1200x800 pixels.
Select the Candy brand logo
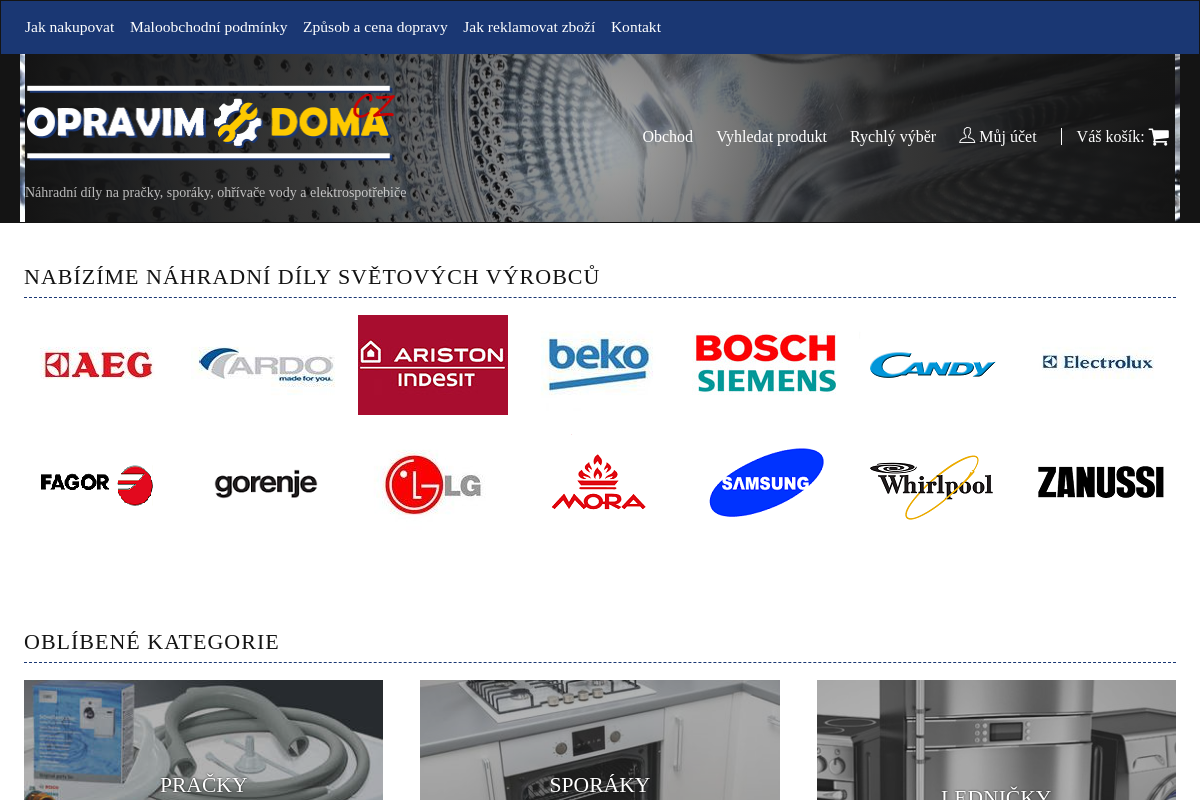click(932, 365)
